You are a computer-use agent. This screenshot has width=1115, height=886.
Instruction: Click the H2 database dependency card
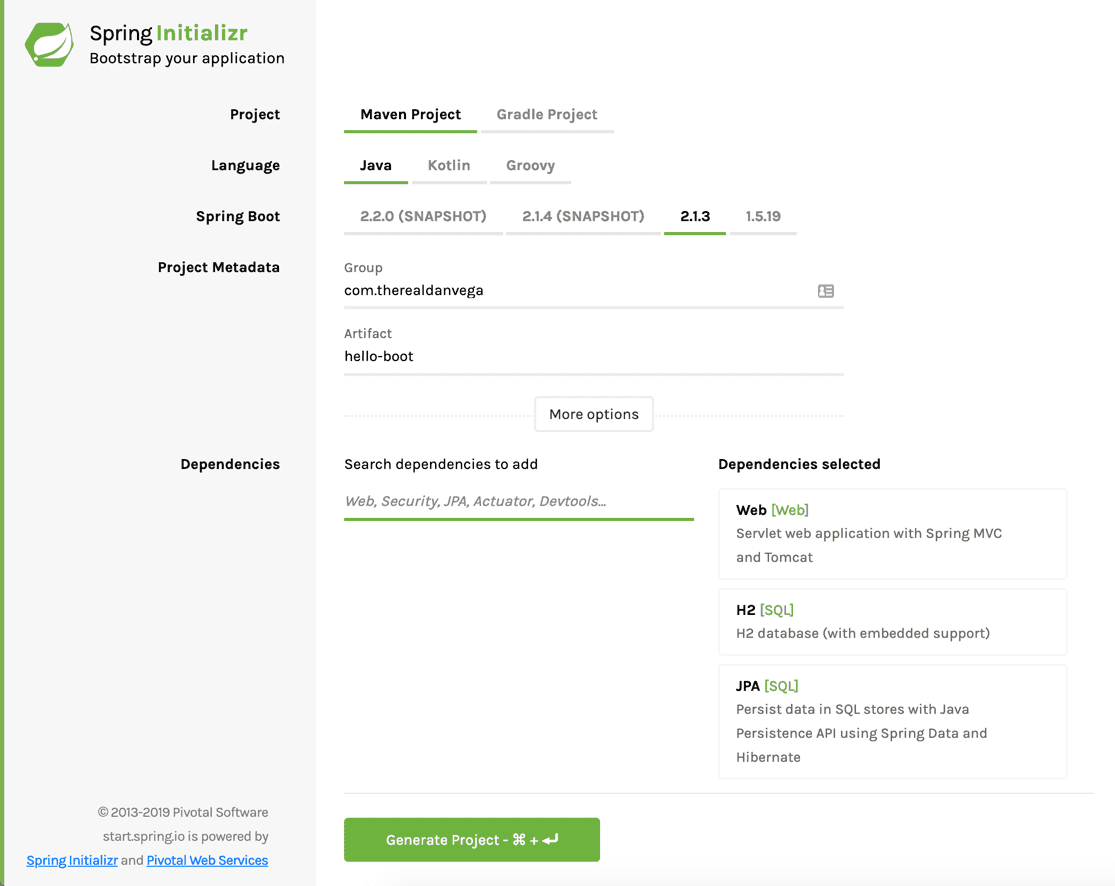tap(892, 621)
